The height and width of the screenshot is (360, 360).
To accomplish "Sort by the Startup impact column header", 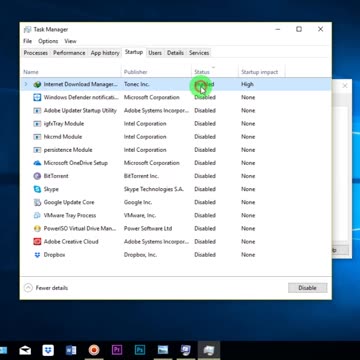I will [x=262, y=72].
